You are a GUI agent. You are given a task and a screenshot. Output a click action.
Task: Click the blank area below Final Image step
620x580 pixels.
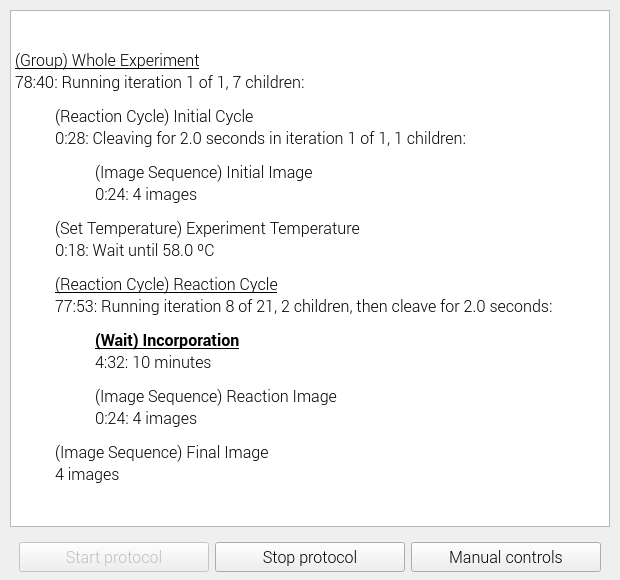click(x=310, y=505)
